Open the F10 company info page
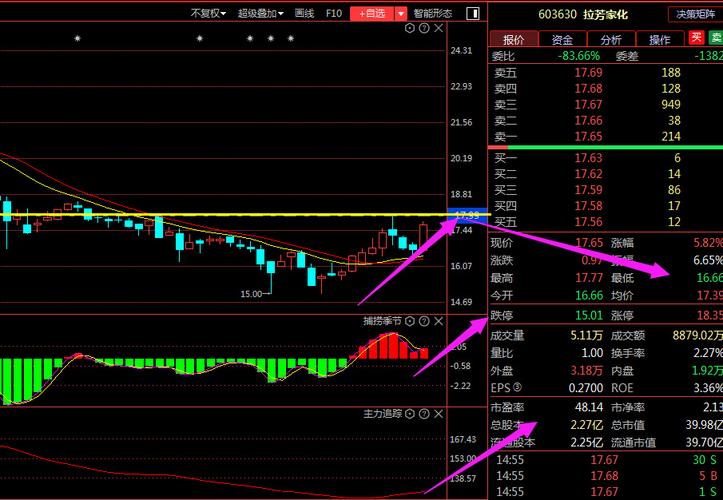Image resolution: width=723 pixels, height=500 pixels. click(x=334, y=13)
